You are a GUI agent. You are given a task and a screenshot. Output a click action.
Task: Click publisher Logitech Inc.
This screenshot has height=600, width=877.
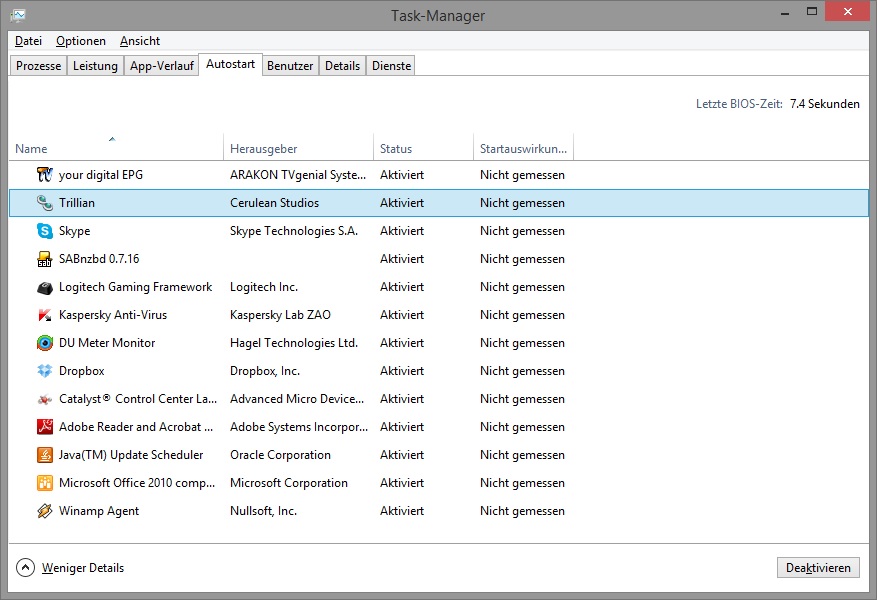[263, 287]
